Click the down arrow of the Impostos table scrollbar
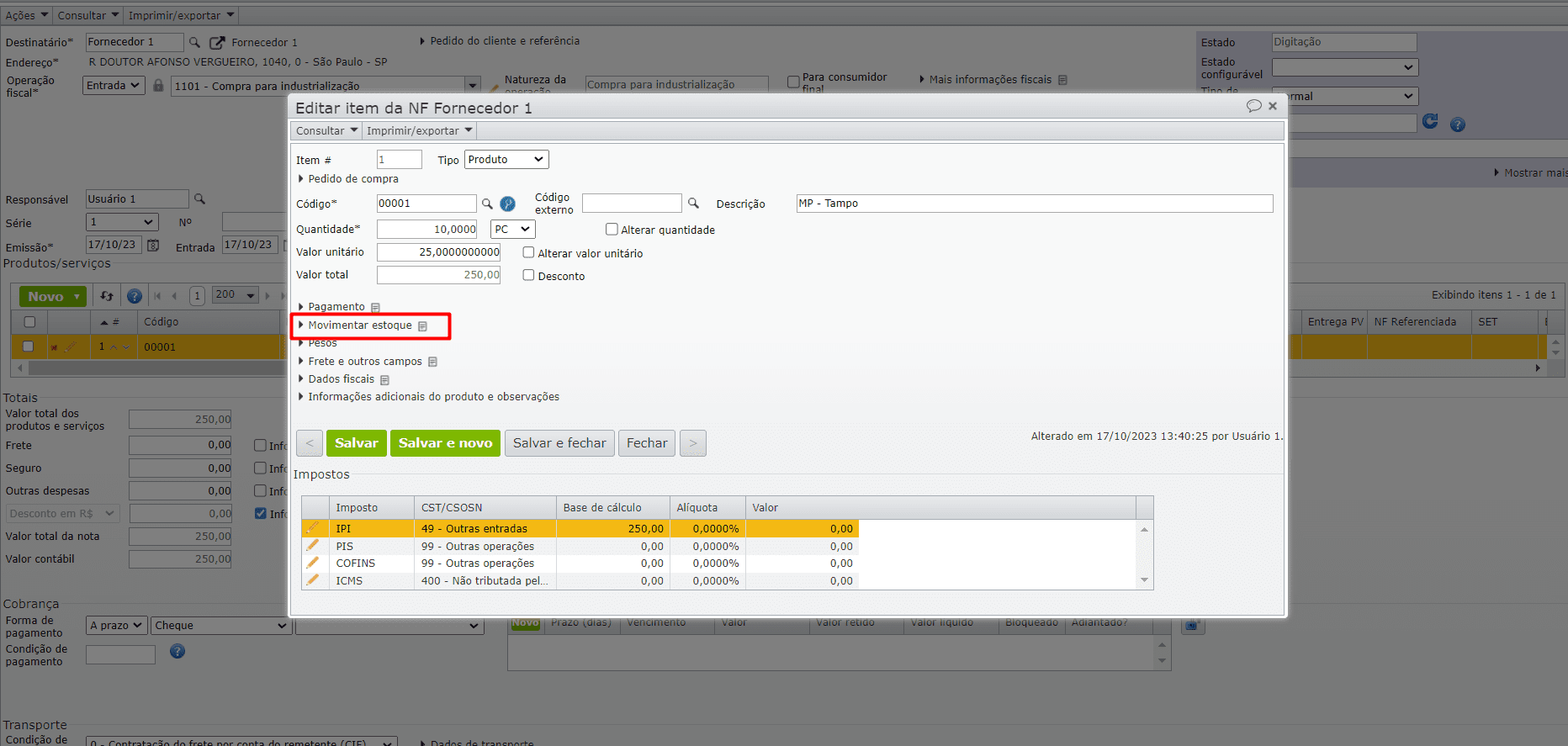 pyautogui.click(x=1144, y=580)
